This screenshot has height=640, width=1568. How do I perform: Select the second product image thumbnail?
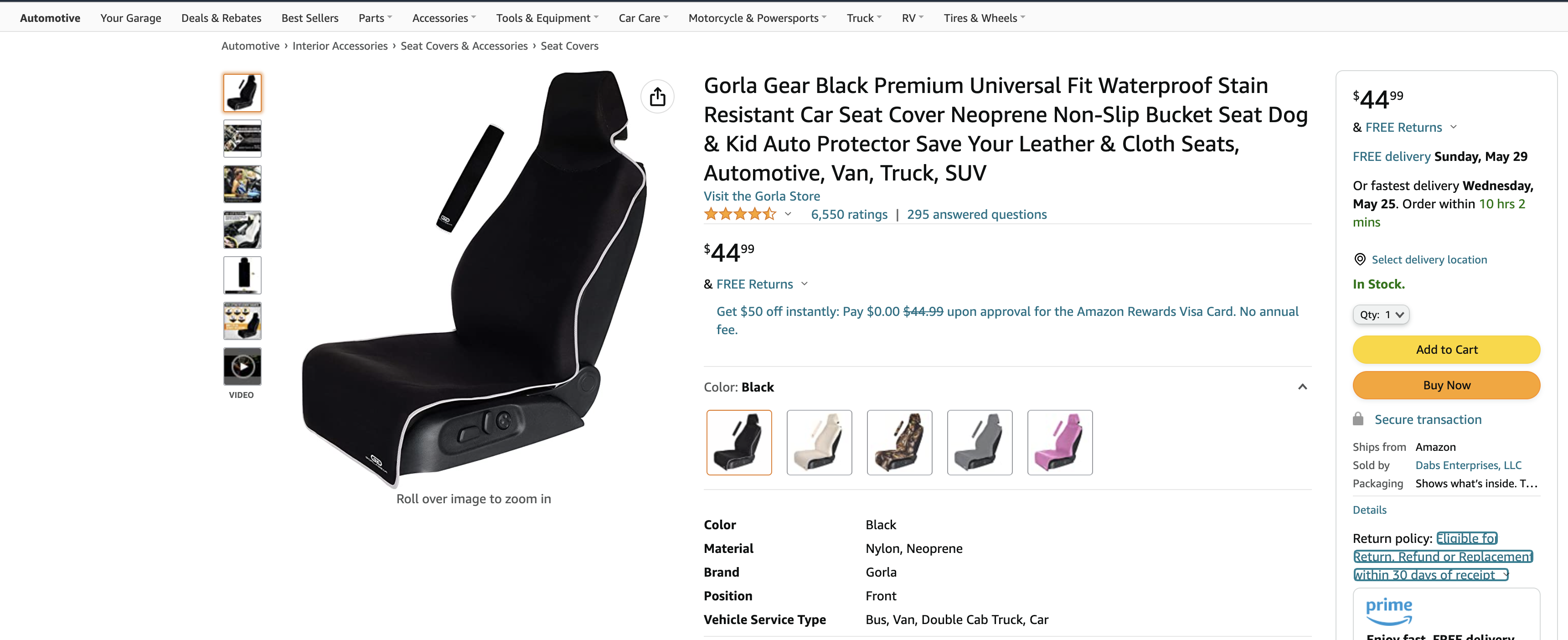(242, 139)
